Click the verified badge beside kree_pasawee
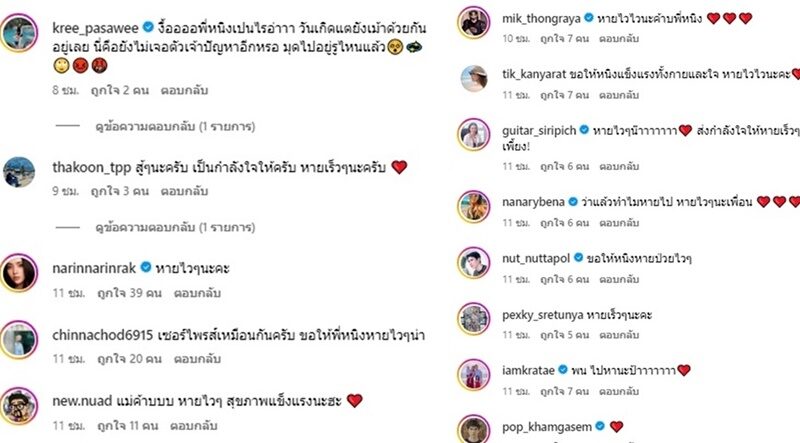Screen dimensions: 800x443 coord(148,27)
